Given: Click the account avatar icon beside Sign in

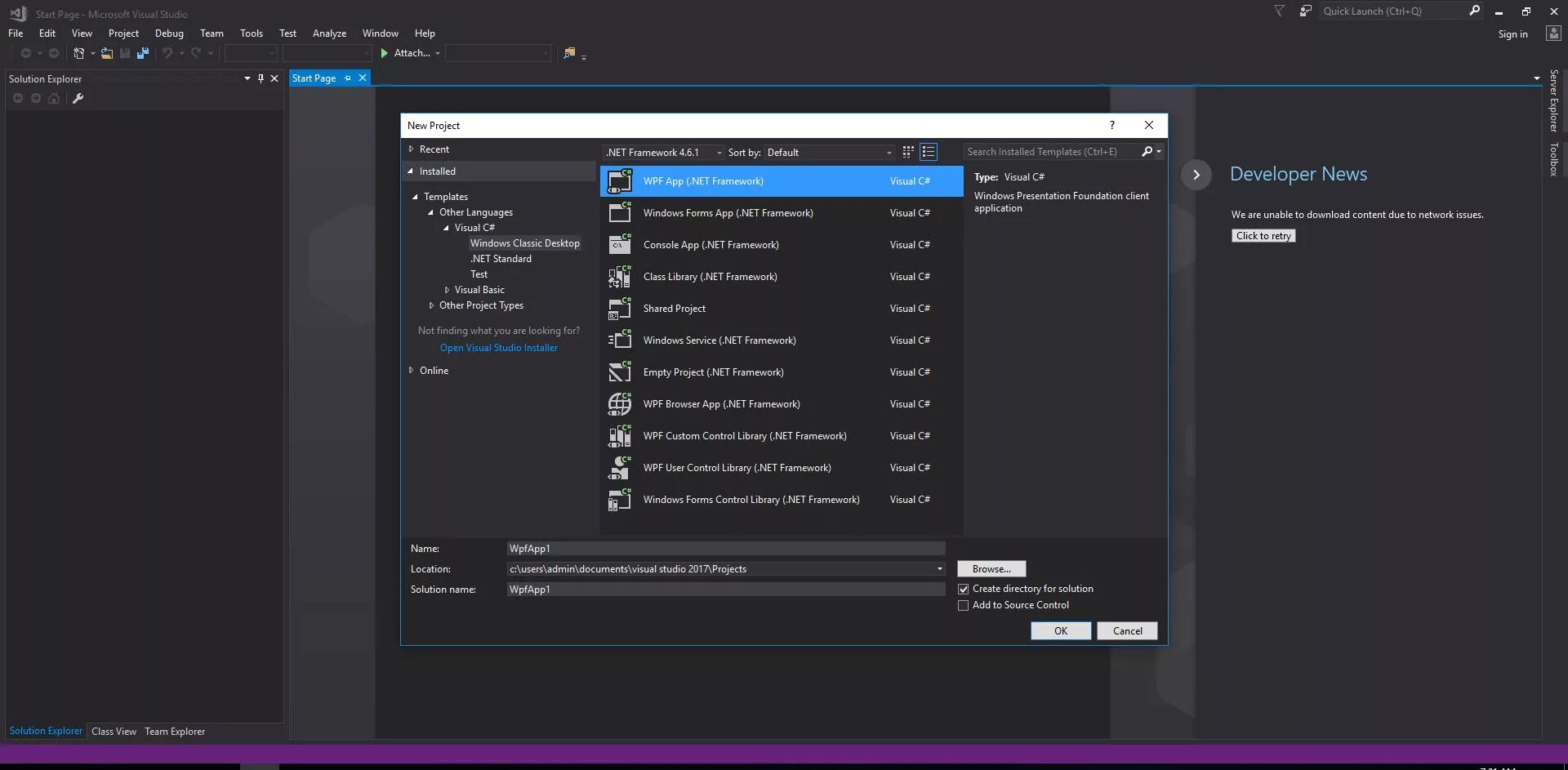Looking at the screenshot, I should (x=1553, y=33).
